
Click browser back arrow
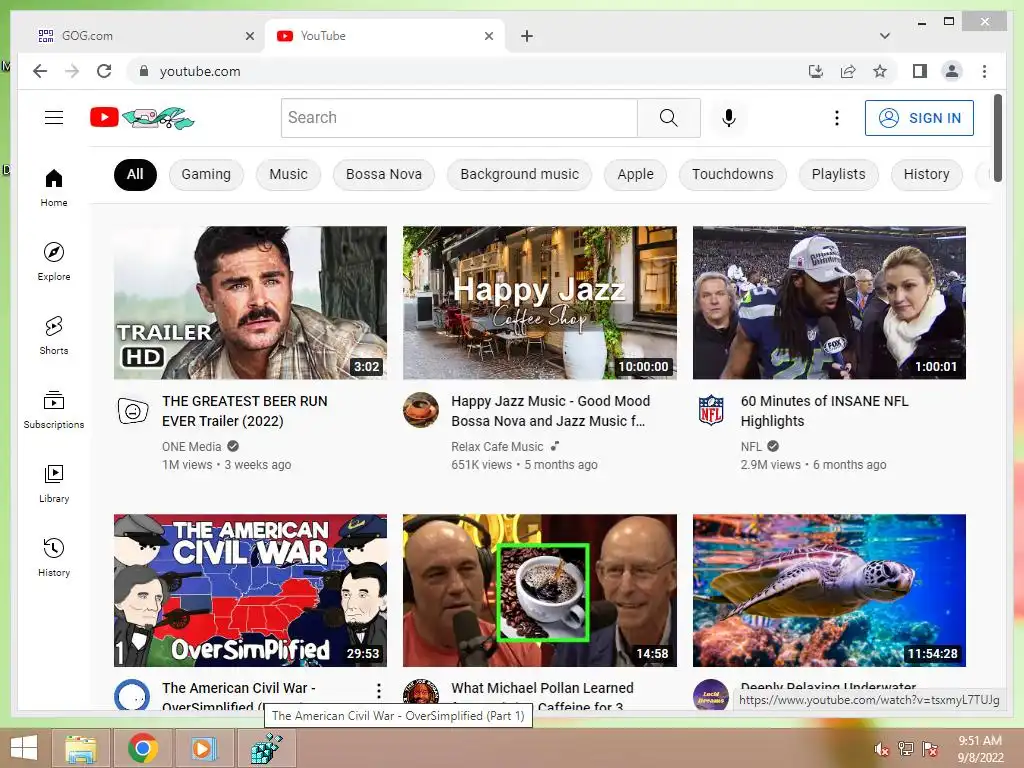tap(40, 71)
